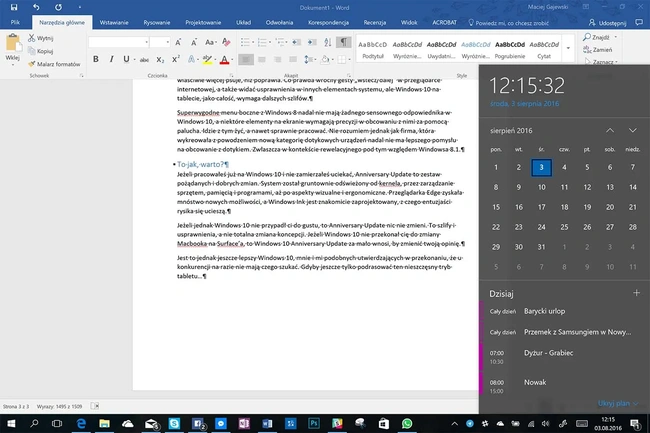Add new event with plus icon beside Dzisiaj
Image resolution: width=650 pixels, height=433 pixels.
click(636, 293)
